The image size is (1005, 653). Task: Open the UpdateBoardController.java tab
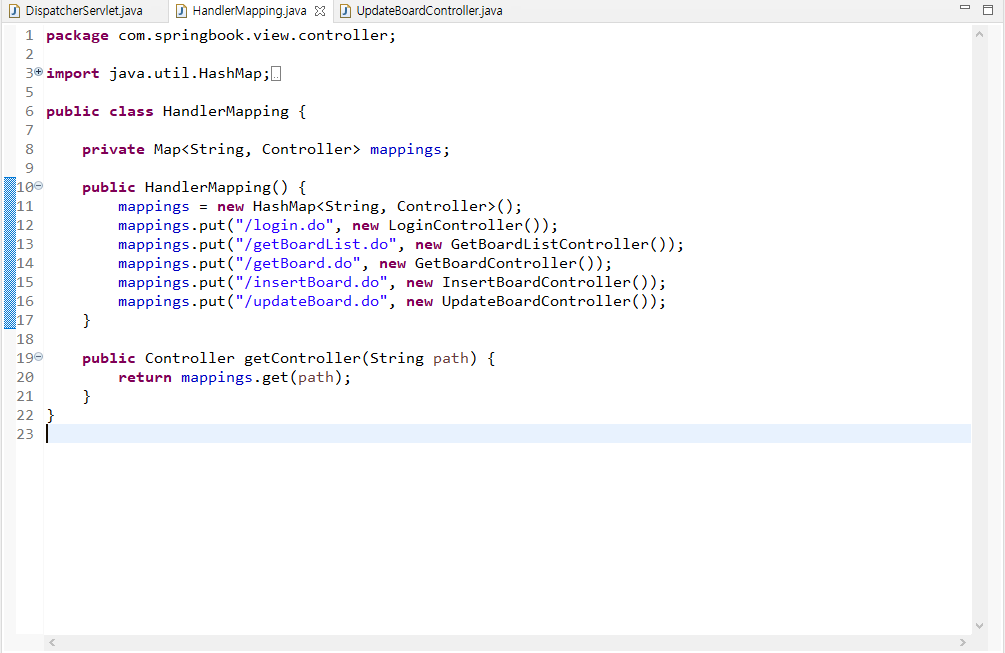pyautogui.click(x=429, y=11)
